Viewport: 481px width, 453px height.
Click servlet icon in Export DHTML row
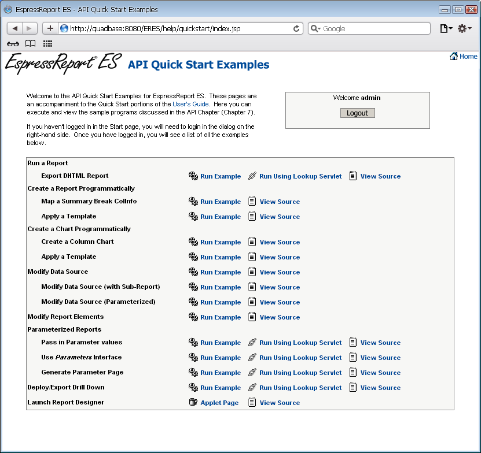coord(252,176)
